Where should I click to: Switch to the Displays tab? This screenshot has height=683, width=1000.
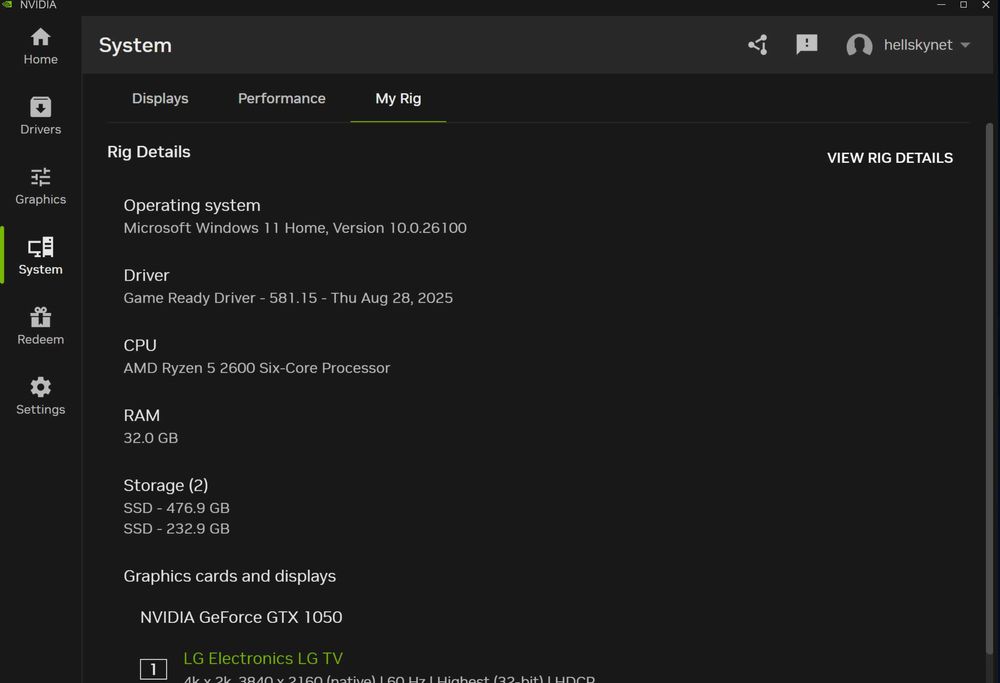click(x=160, y=98)
